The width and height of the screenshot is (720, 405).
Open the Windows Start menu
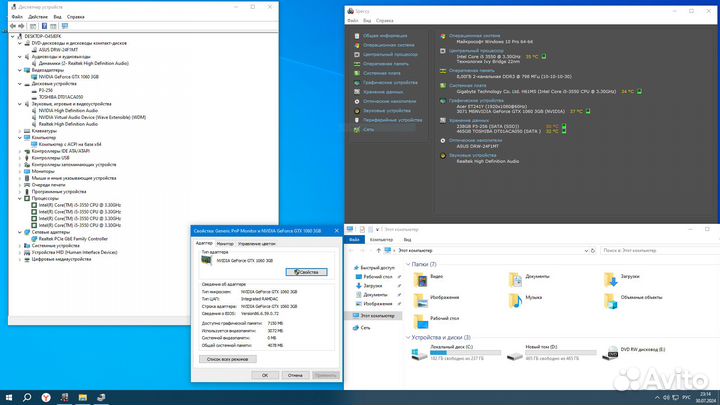[10, 396]
